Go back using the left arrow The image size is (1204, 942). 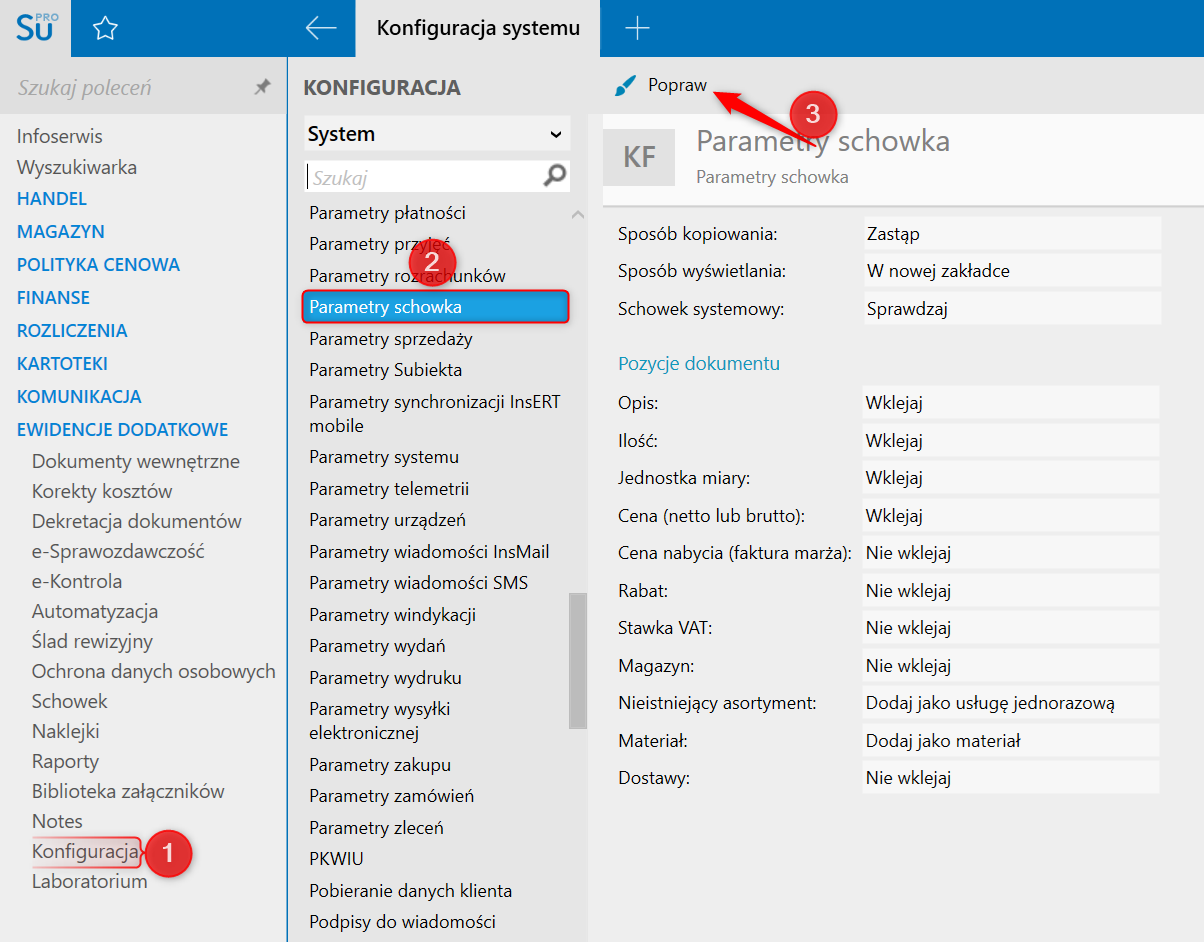point(320,29)
